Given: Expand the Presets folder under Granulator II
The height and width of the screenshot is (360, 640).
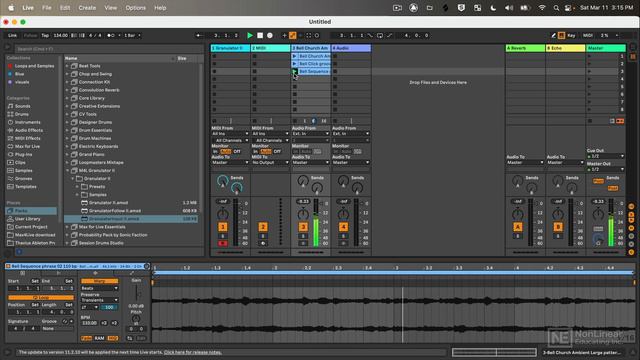Looking at the screenshot, I should click(77, 187).
